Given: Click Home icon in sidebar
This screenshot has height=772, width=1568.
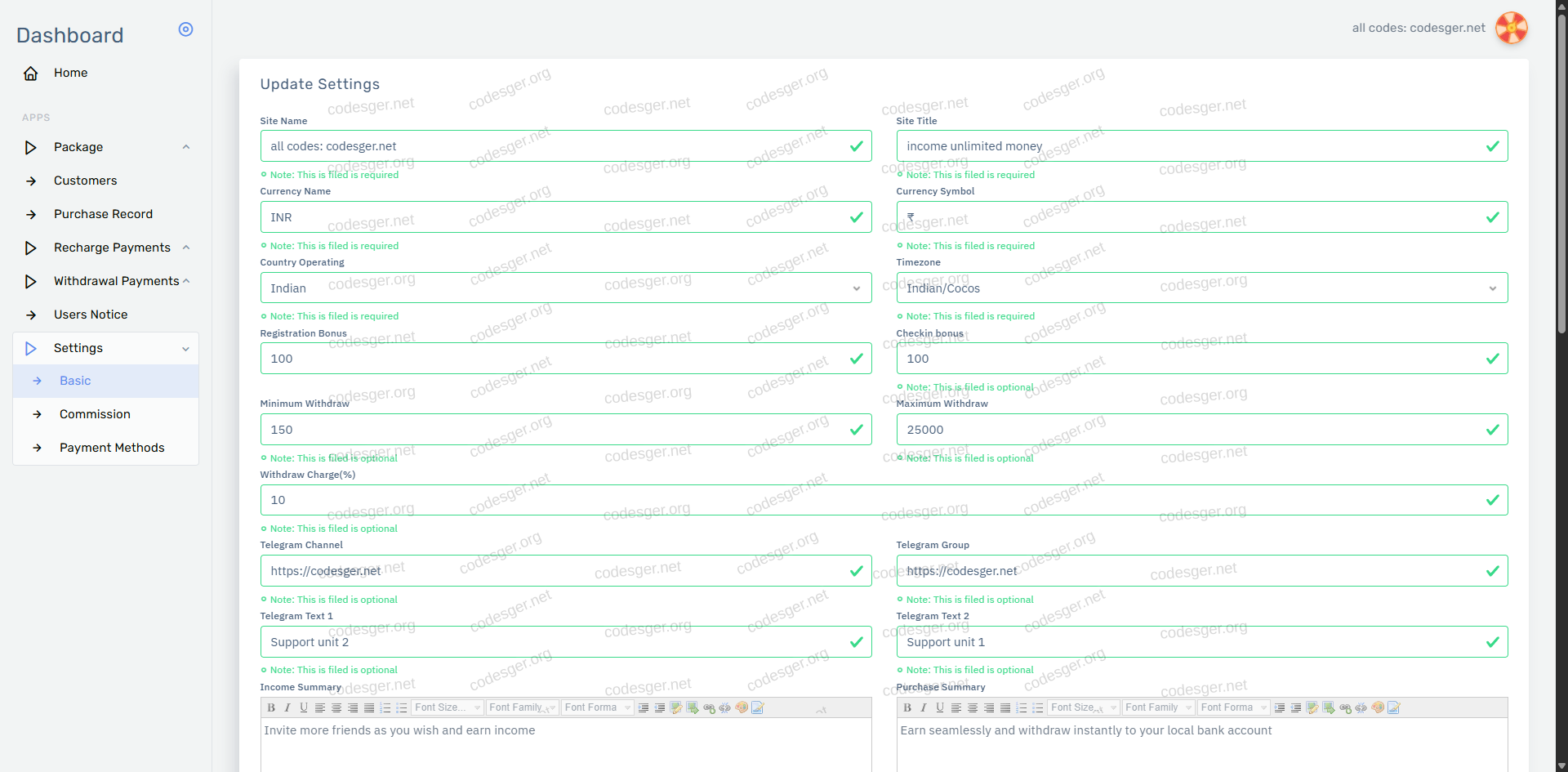Looking at the screenshot, I should point(31,74).
